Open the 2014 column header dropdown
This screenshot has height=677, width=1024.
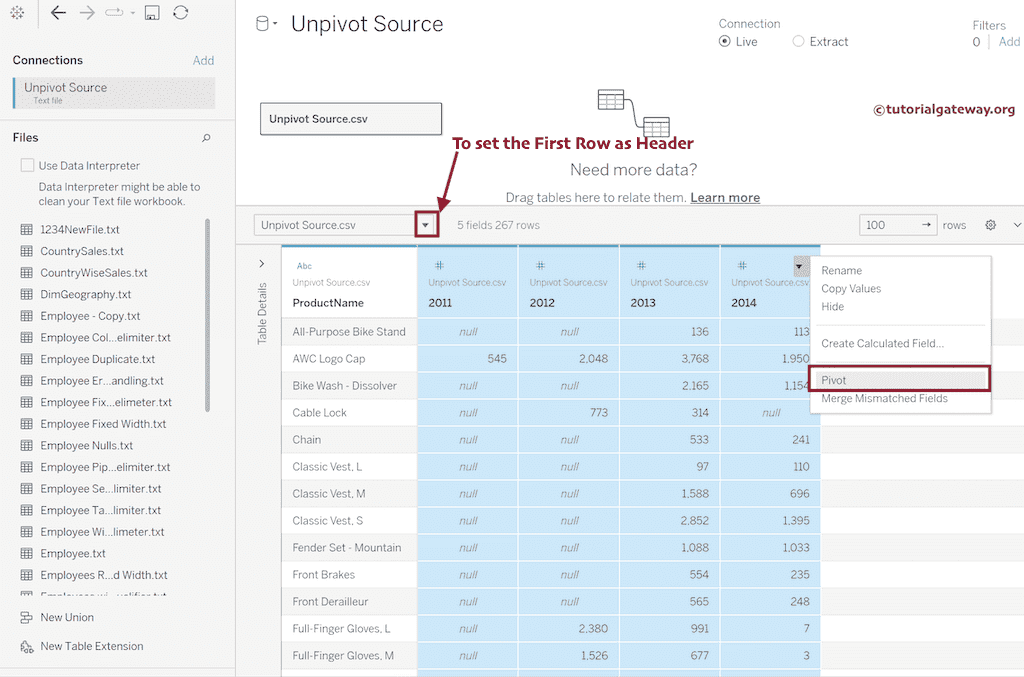800,265
